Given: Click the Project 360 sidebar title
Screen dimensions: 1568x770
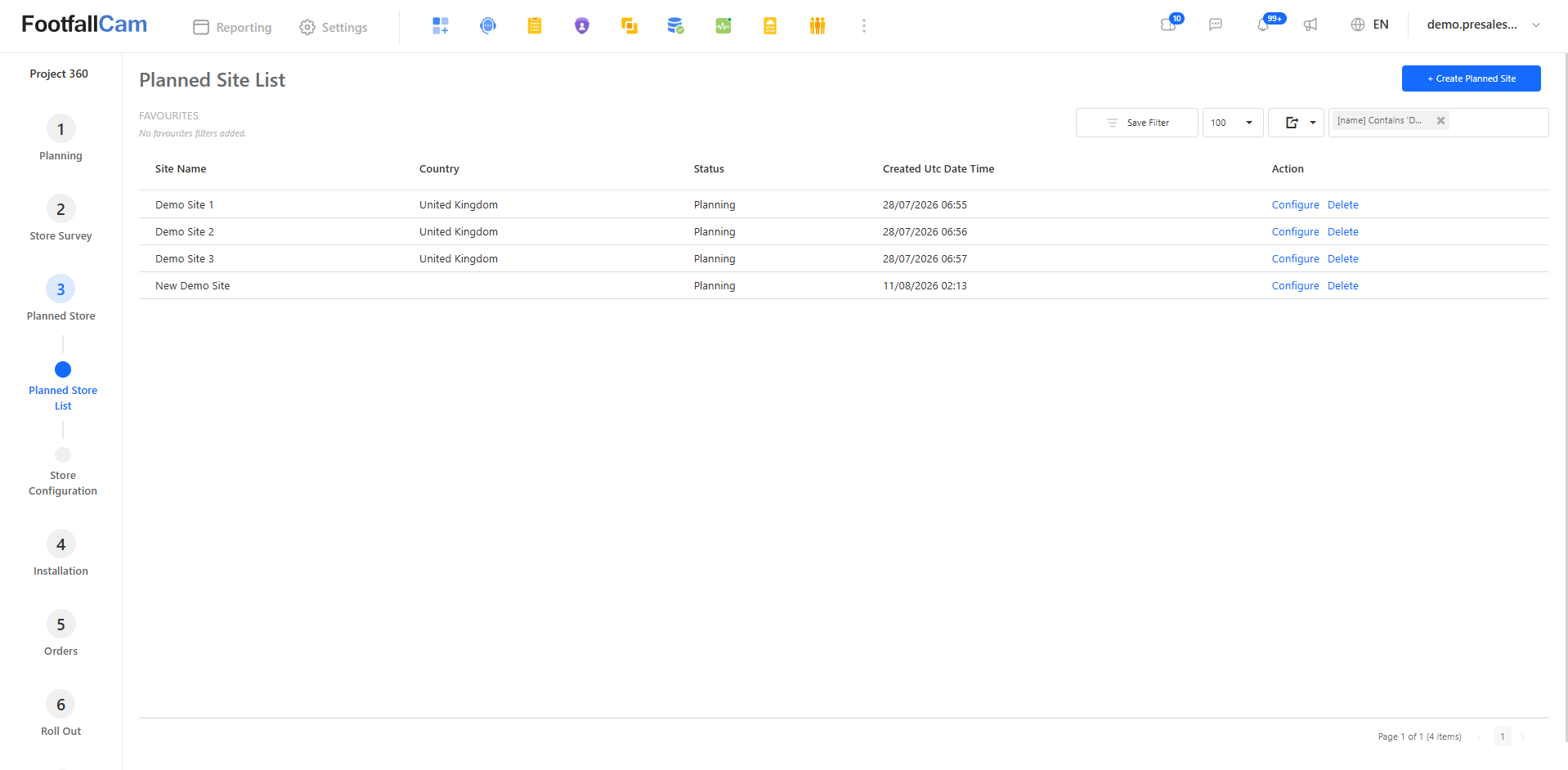Looking at the screenshot, I should [59, 74].
